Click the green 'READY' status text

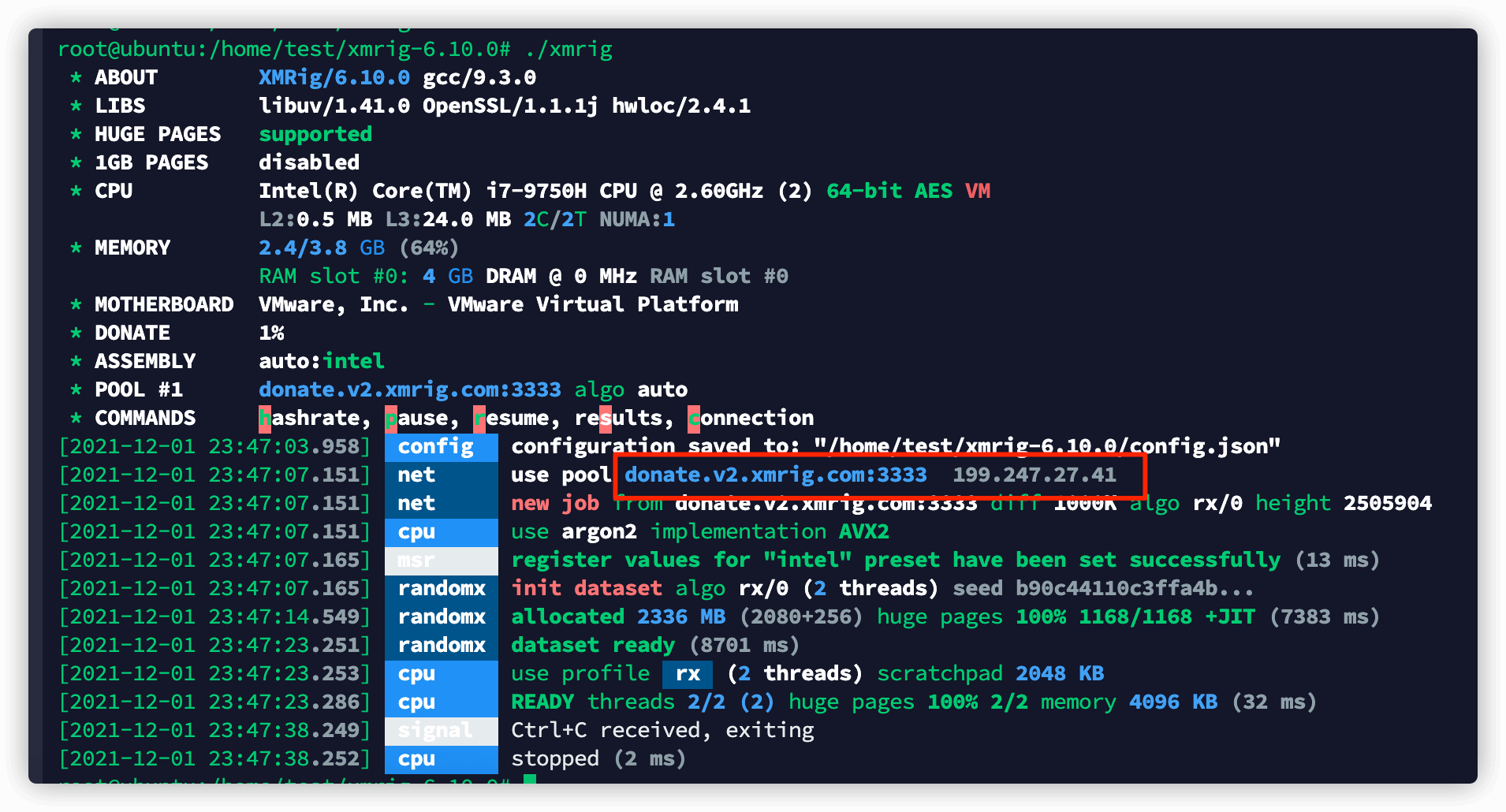click(x=542, y=702)
